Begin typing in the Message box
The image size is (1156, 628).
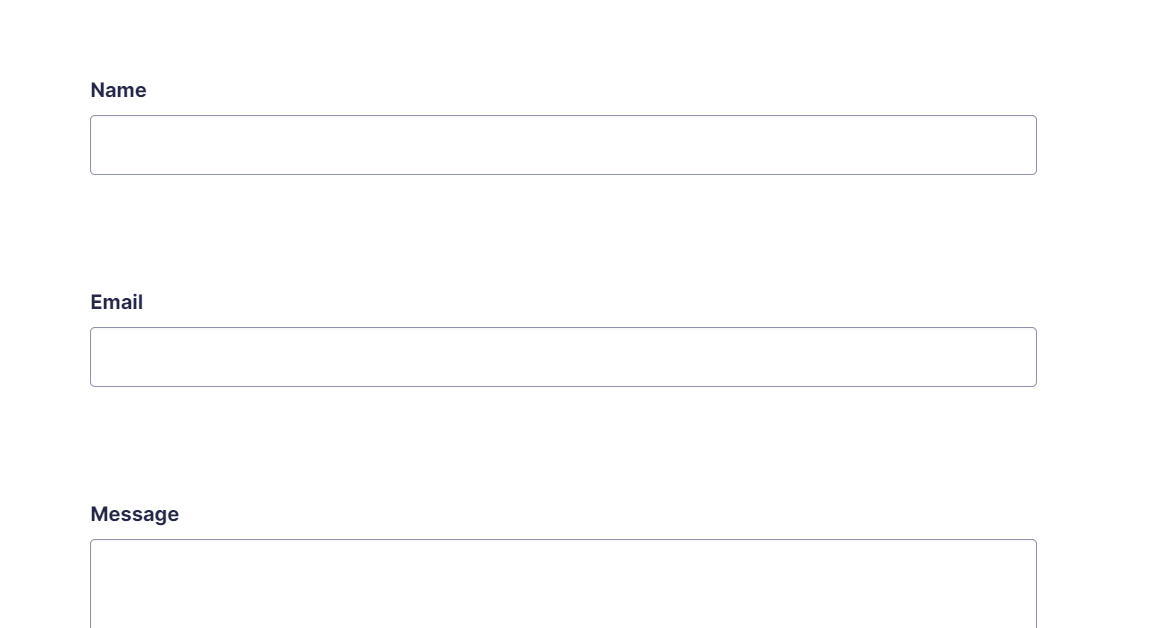click(x=563, y=584)
